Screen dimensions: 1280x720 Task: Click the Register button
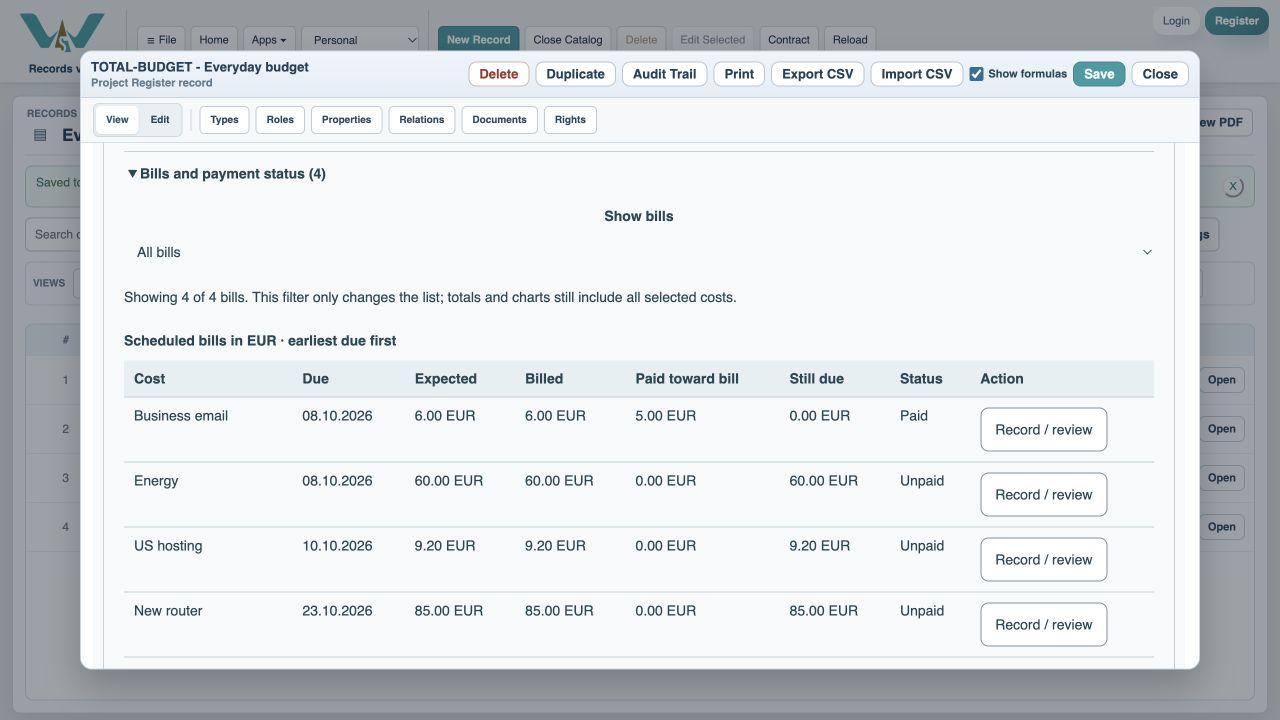tap(1237, 21)
